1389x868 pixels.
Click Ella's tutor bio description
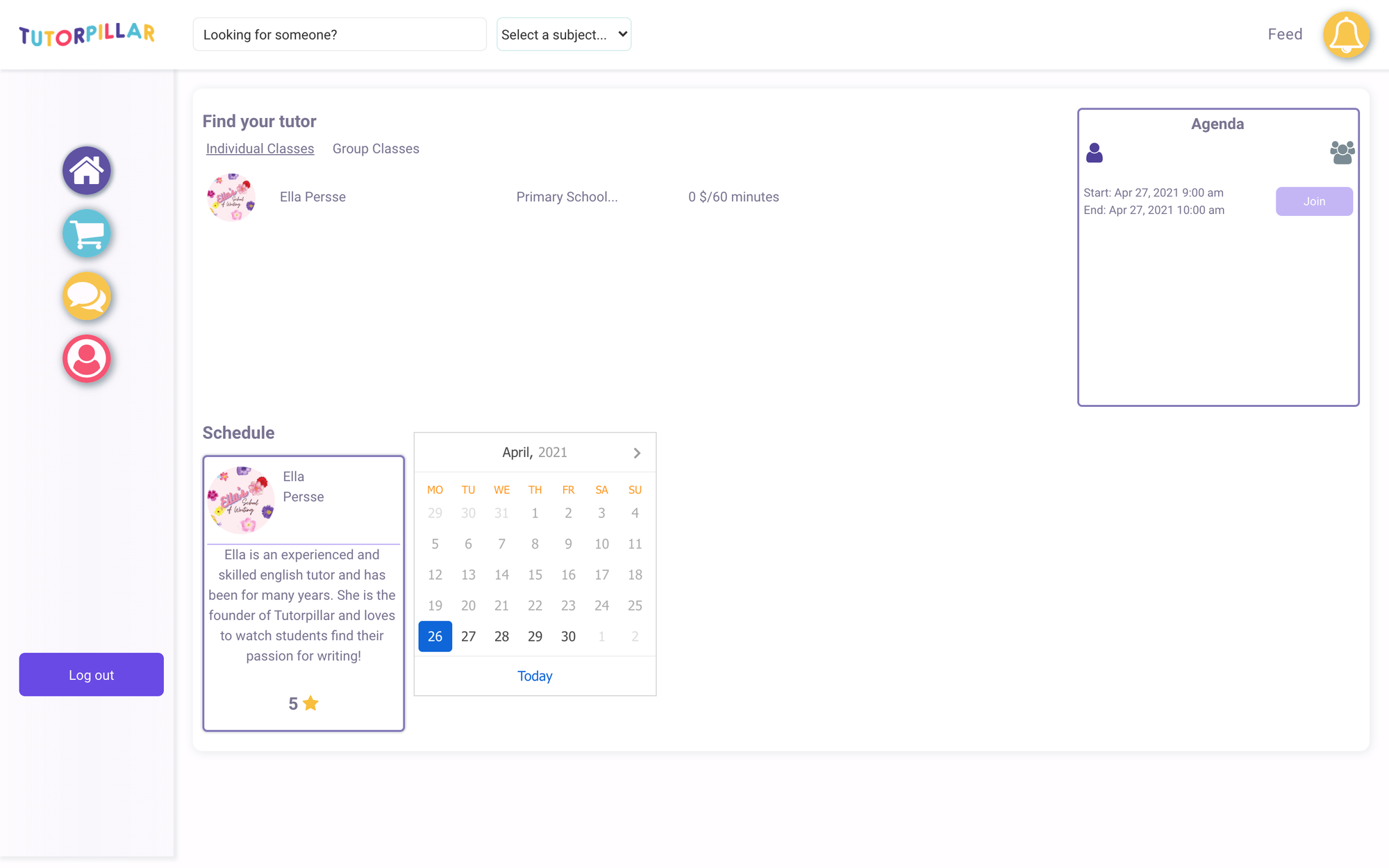[302, 606]
